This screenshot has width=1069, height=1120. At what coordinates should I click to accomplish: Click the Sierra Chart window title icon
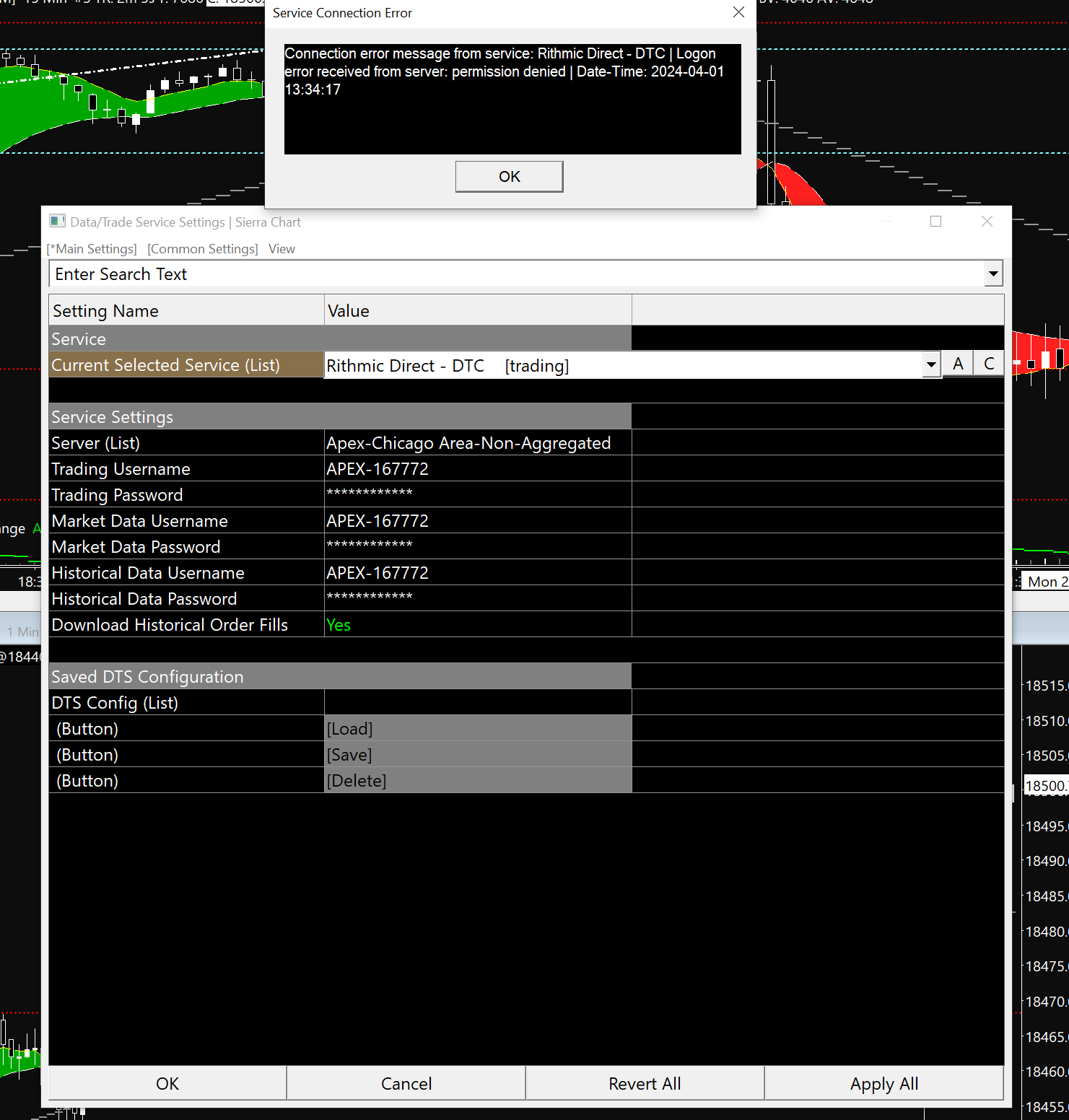click(x=57, y=222)
